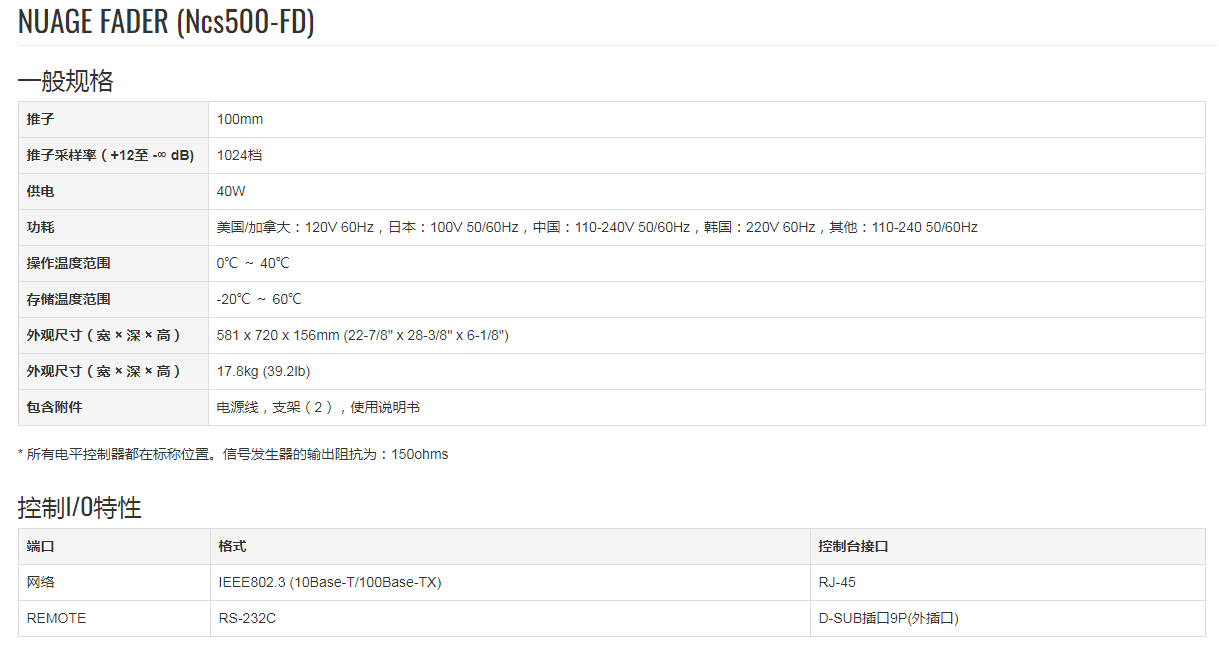
Task: Click the 包含附件 row label
Action: pos(55,407)
